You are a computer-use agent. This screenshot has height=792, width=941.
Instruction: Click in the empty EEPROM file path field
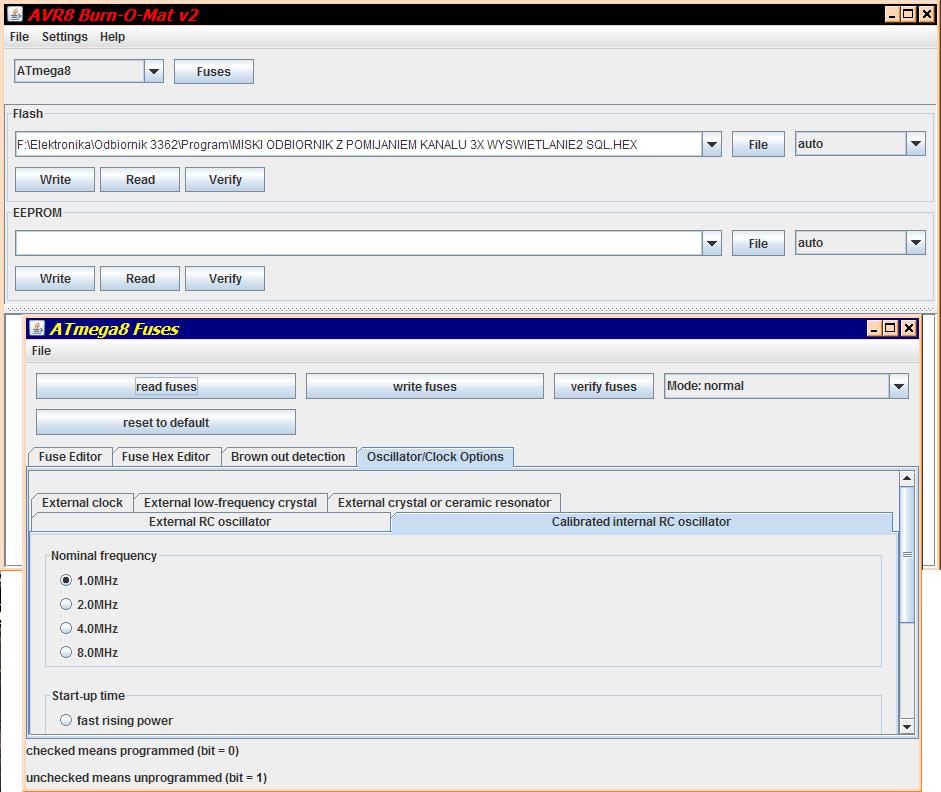(x=359, y=244)
